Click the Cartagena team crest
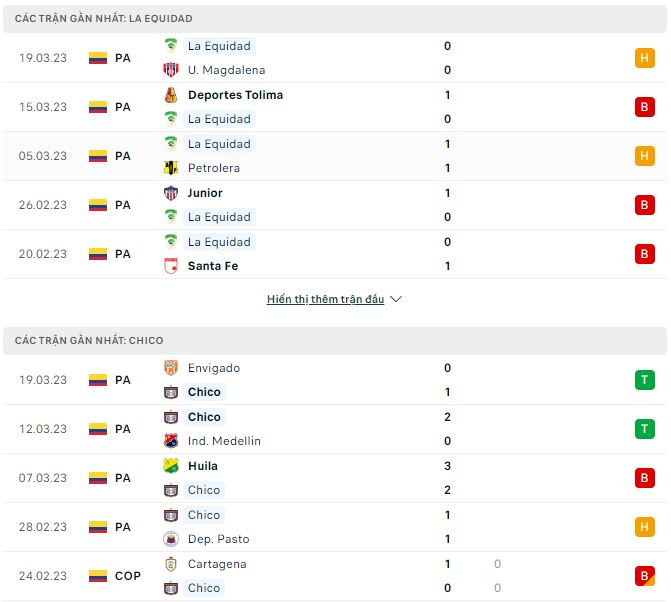 tap(170, 564)
